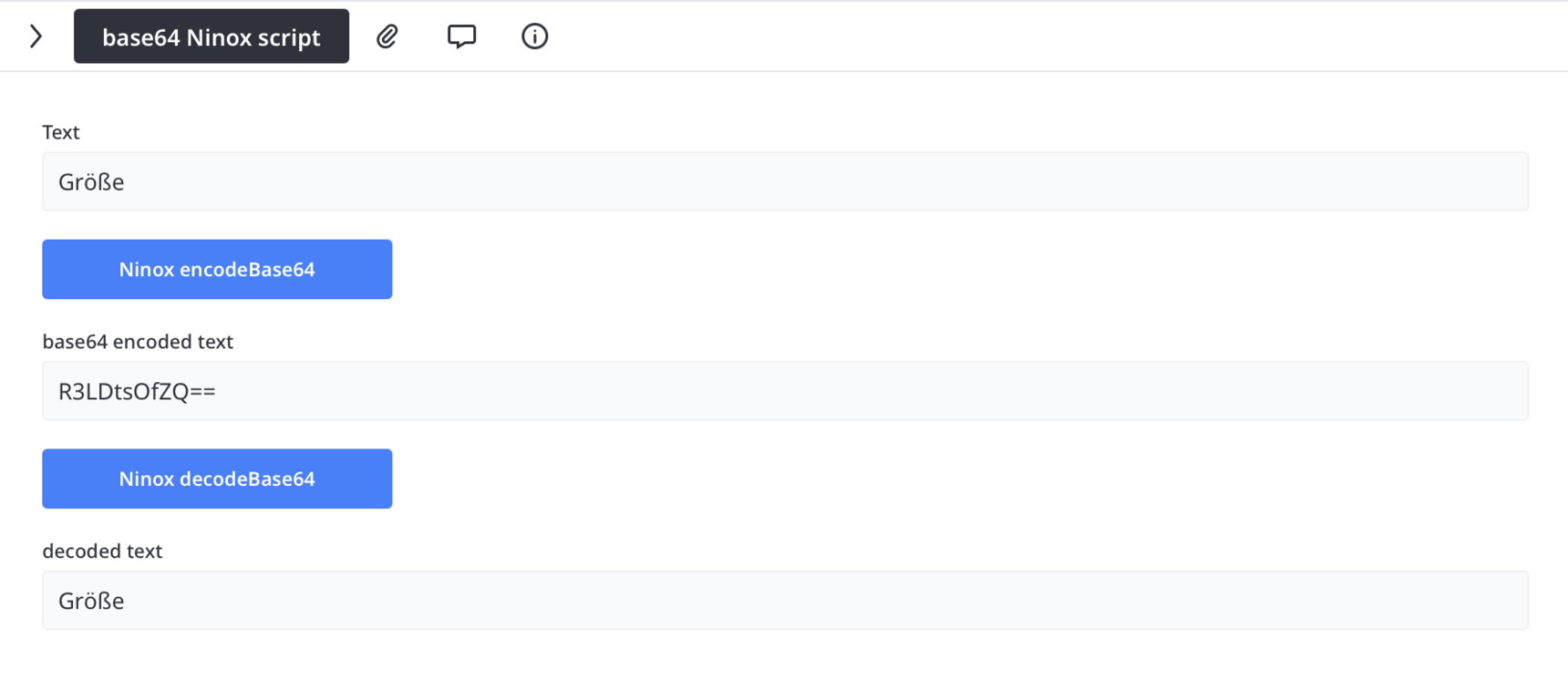The width and height of the screenshot is (1568, 690).
Task: Click the "base64 encoded text" label
Action: coord(138,342)
